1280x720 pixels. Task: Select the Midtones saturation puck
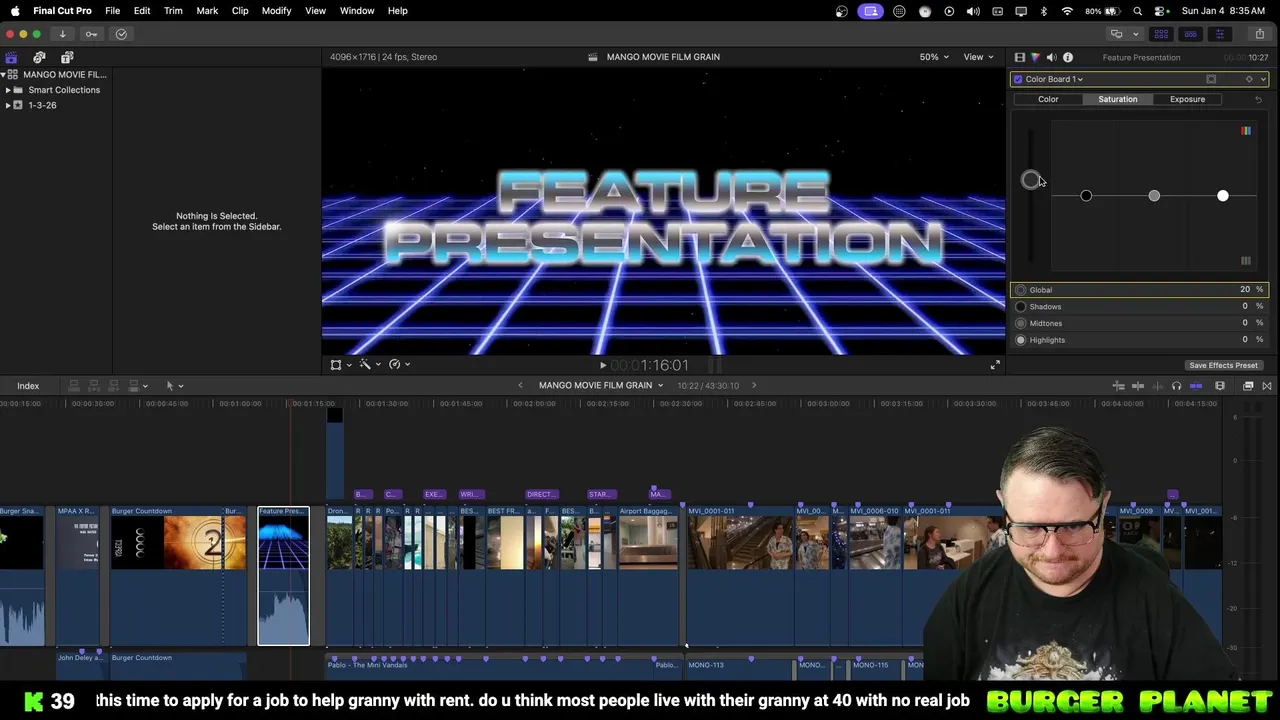1154,196
